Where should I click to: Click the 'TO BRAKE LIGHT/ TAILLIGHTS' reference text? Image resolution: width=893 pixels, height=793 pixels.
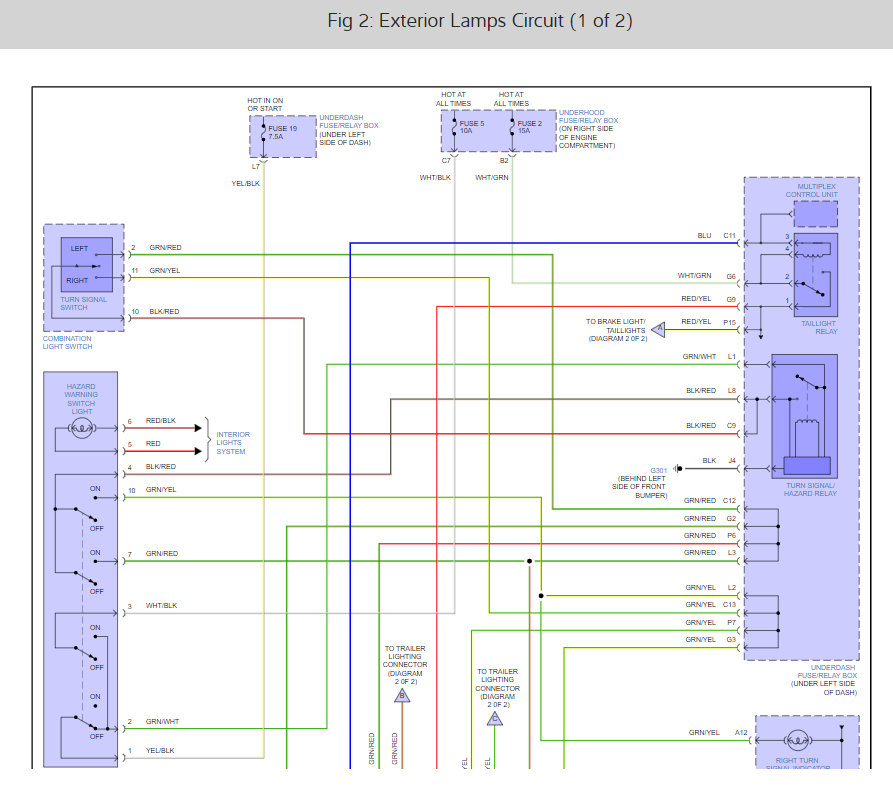[x=616, y=326]
